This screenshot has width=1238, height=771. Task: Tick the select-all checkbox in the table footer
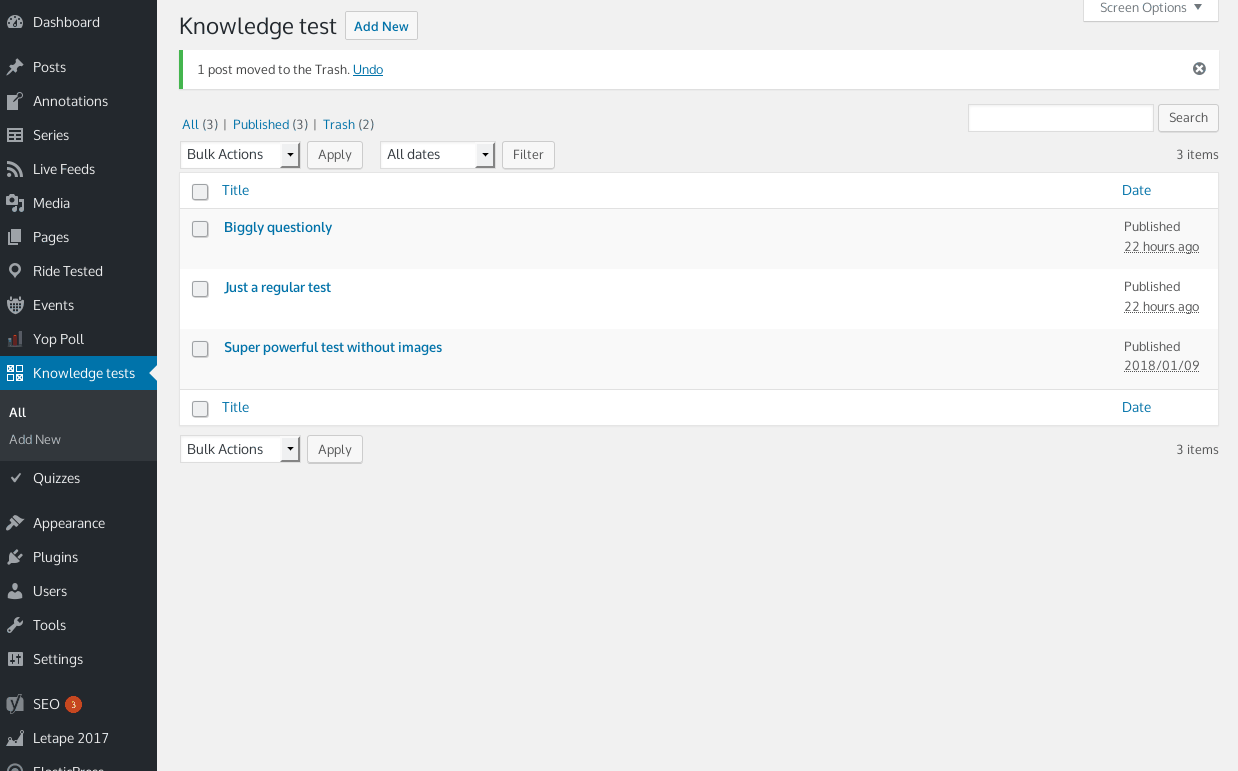click(200, 408)
